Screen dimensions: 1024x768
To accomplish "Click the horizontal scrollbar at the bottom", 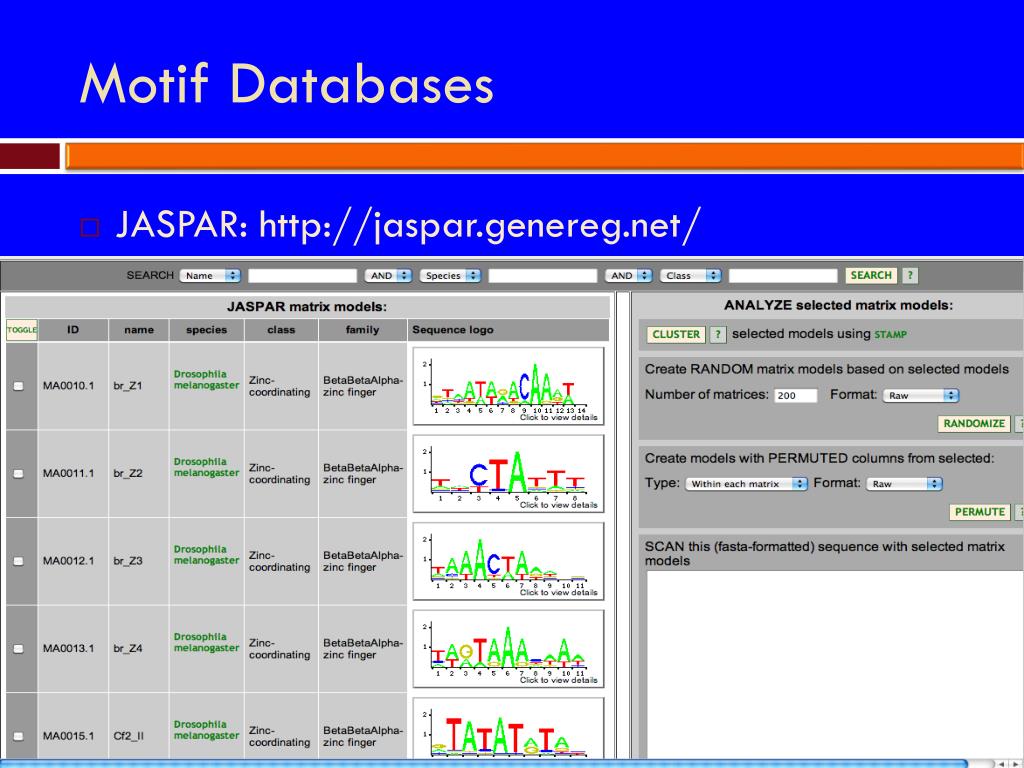I will (483, 763).
